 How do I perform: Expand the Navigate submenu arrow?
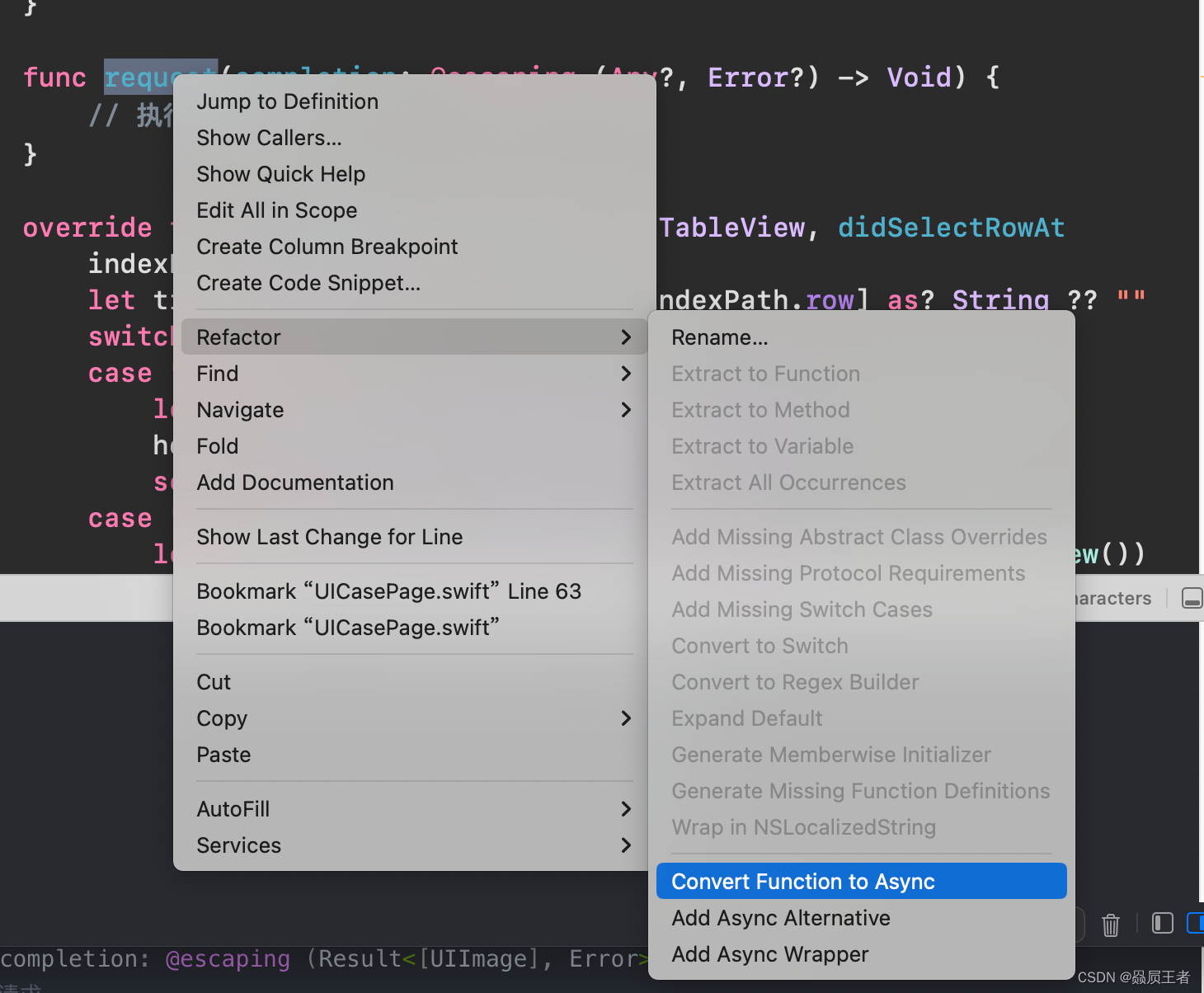click(x=626, y=410)
